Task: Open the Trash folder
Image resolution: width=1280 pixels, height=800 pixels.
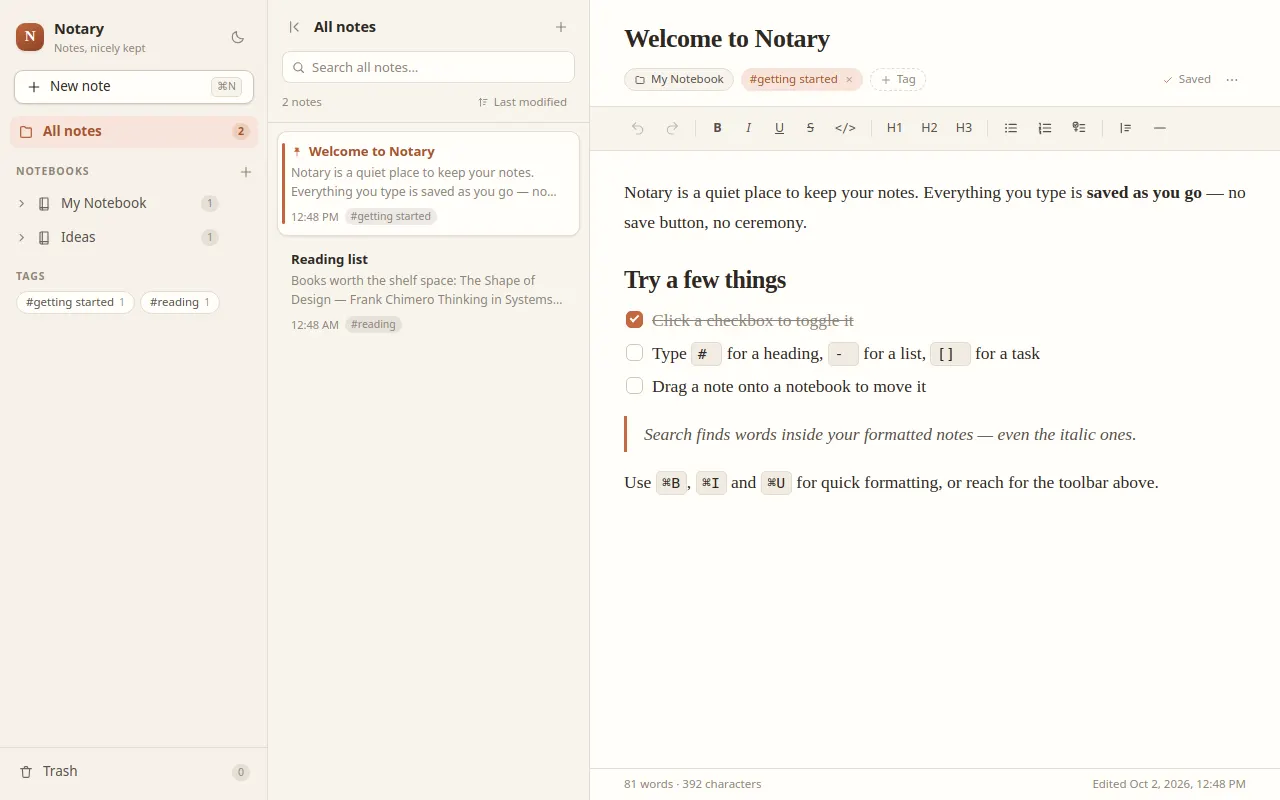Action: (134, 771)
